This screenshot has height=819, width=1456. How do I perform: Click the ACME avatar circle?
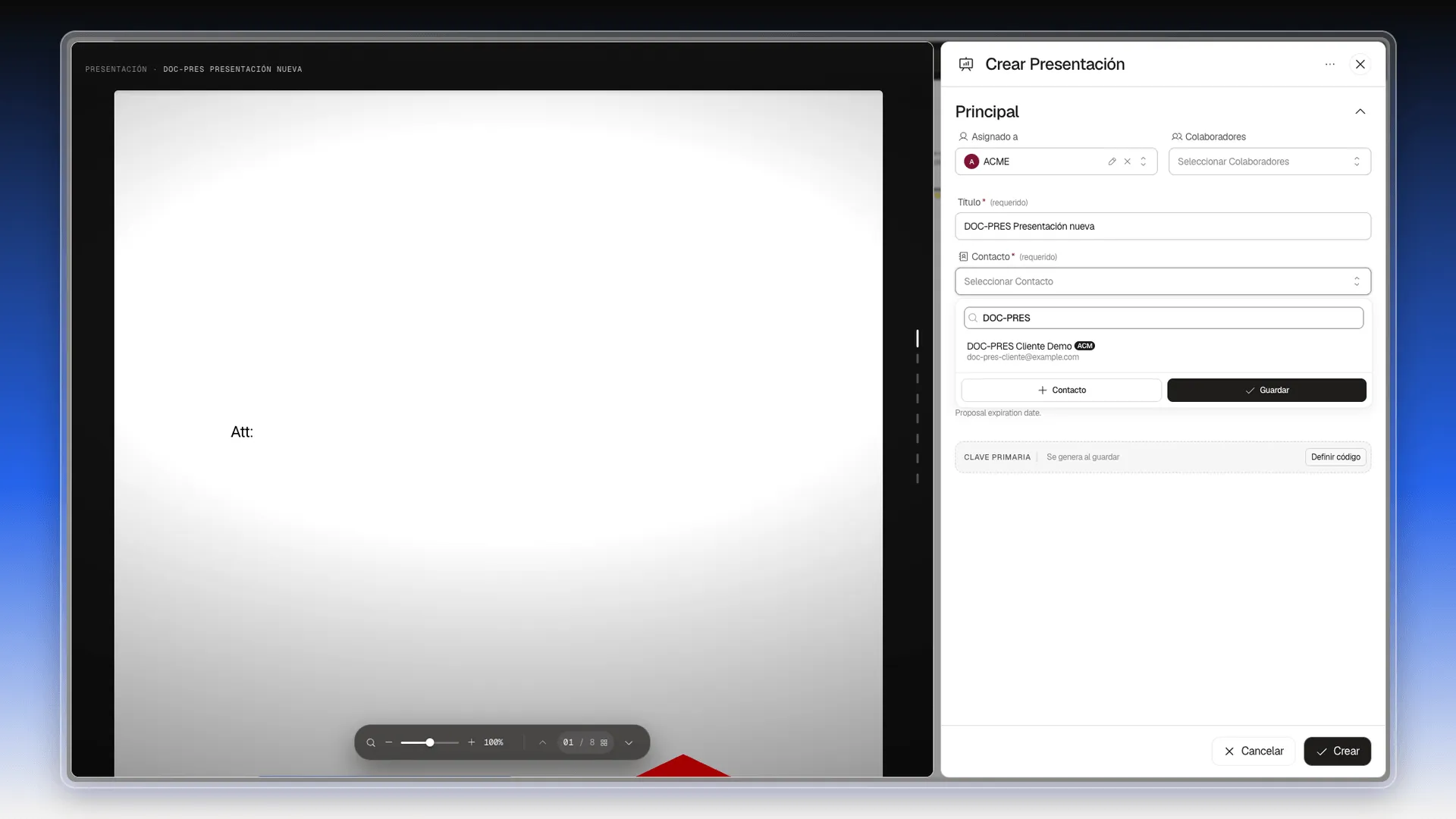(x=971, y=162)
